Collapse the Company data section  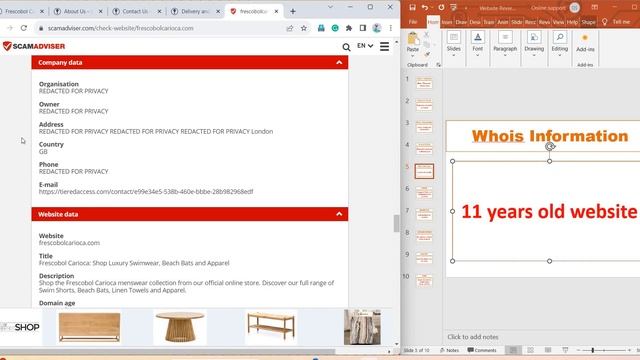pos(339,62)
